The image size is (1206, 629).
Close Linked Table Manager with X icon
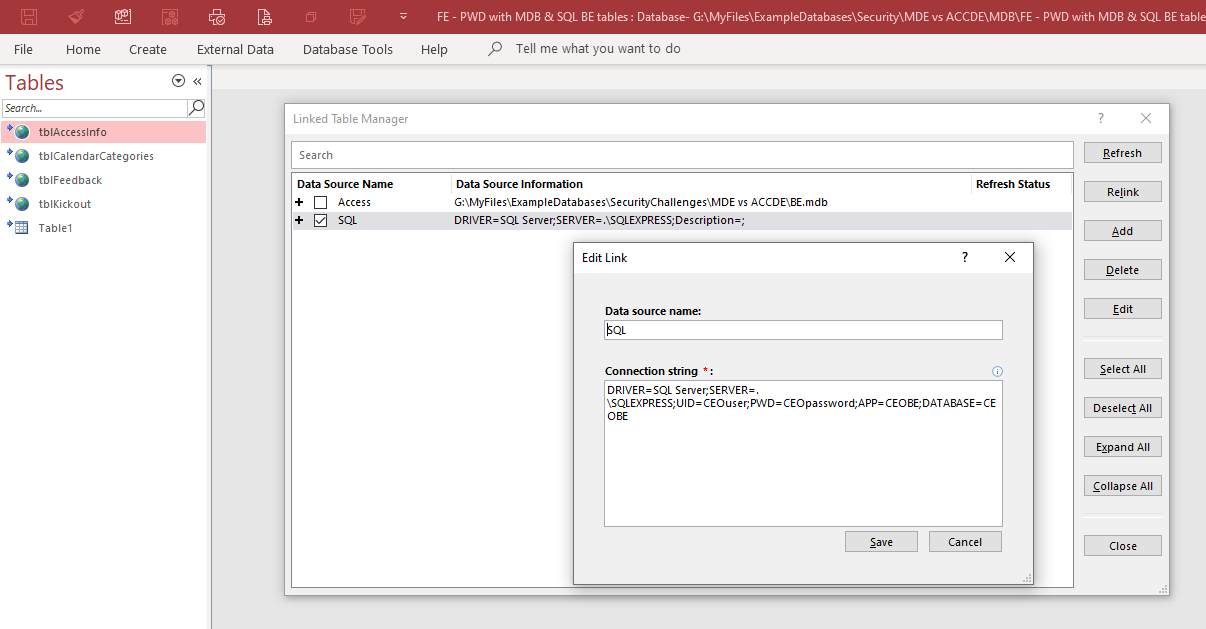[x=1146, y=118]
